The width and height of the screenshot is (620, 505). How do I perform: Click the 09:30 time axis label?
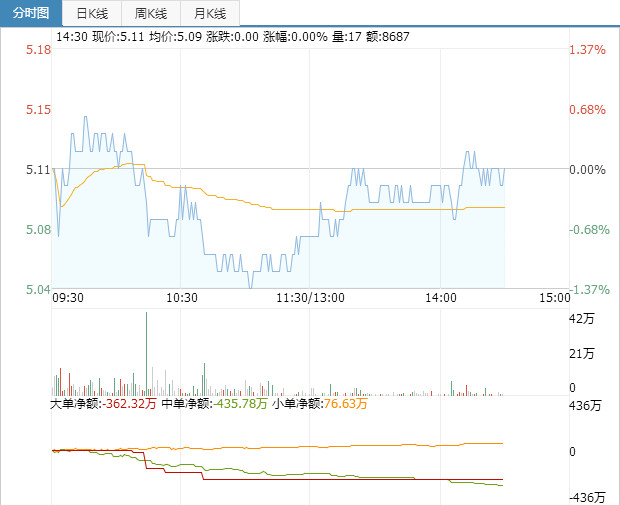point(68,298)
